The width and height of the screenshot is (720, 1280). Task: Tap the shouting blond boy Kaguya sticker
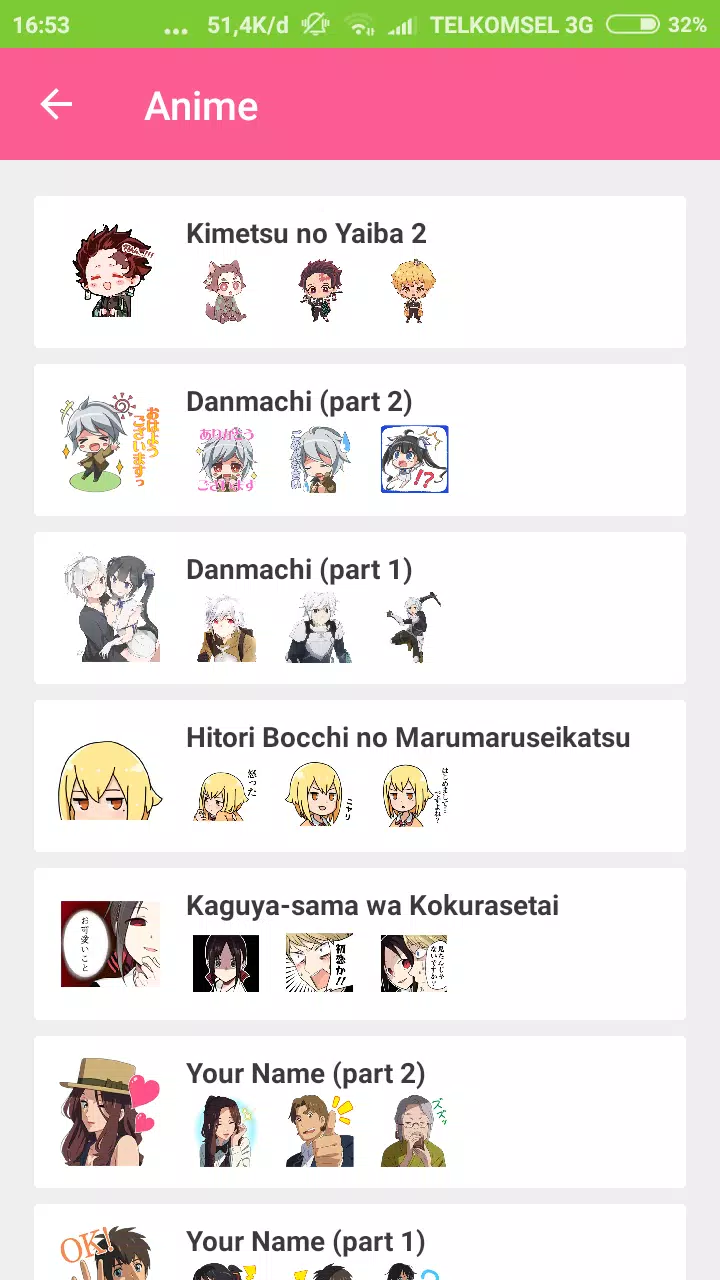tap(320, 963)
